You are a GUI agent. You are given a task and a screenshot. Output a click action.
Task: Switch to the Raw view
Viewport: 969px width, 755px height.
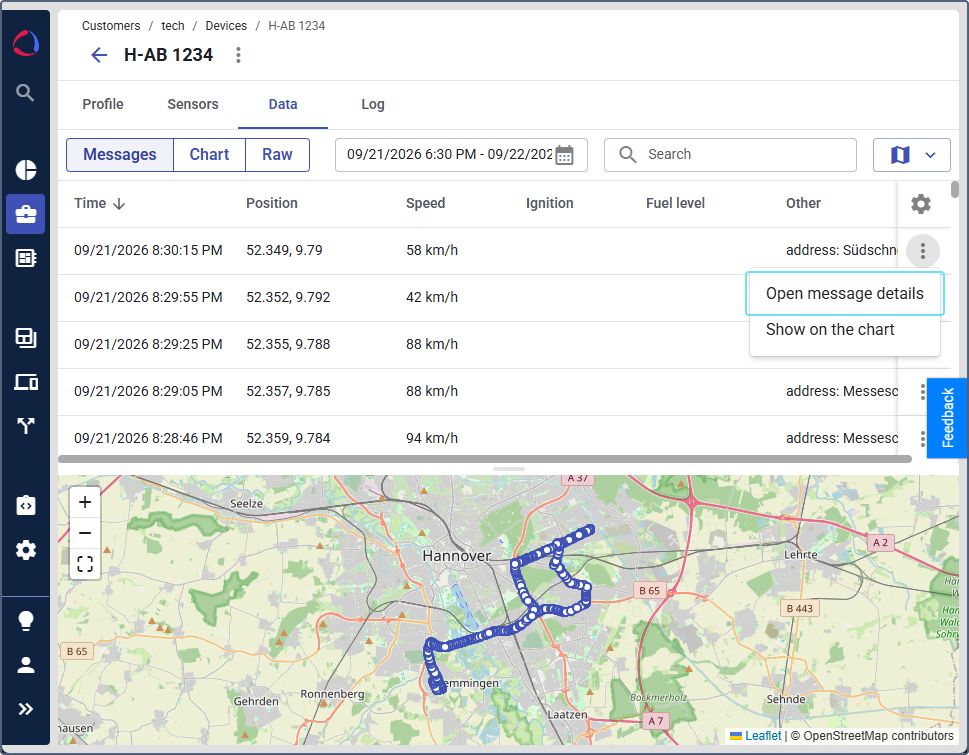coord(277,154)
